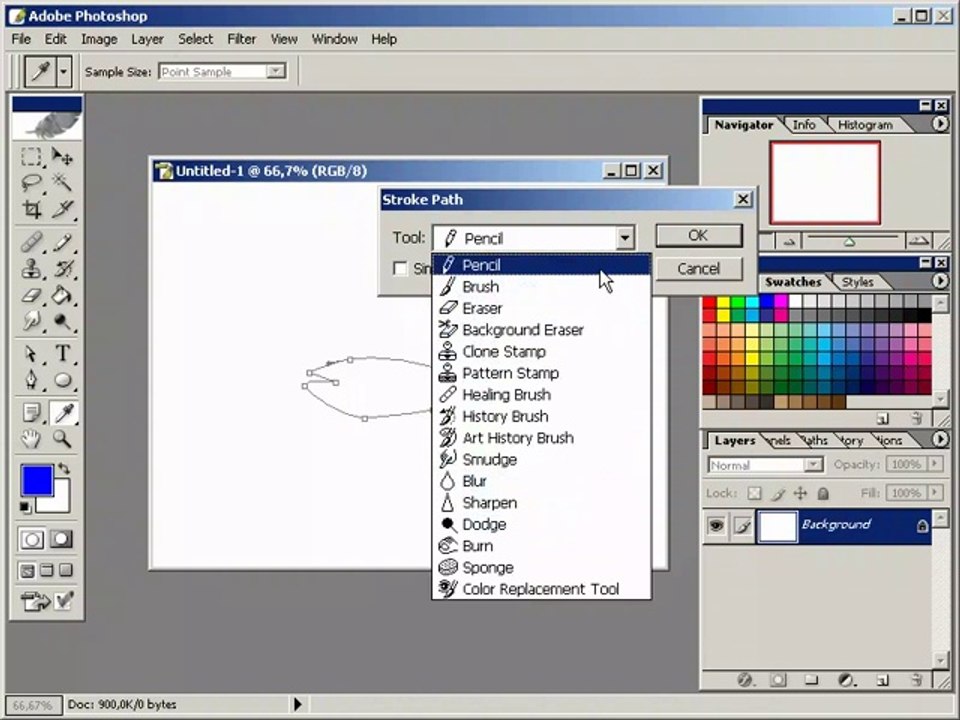This screenshot has width=960, height=720.
Task: Open the Select menu
Action: tap(195, 39)
